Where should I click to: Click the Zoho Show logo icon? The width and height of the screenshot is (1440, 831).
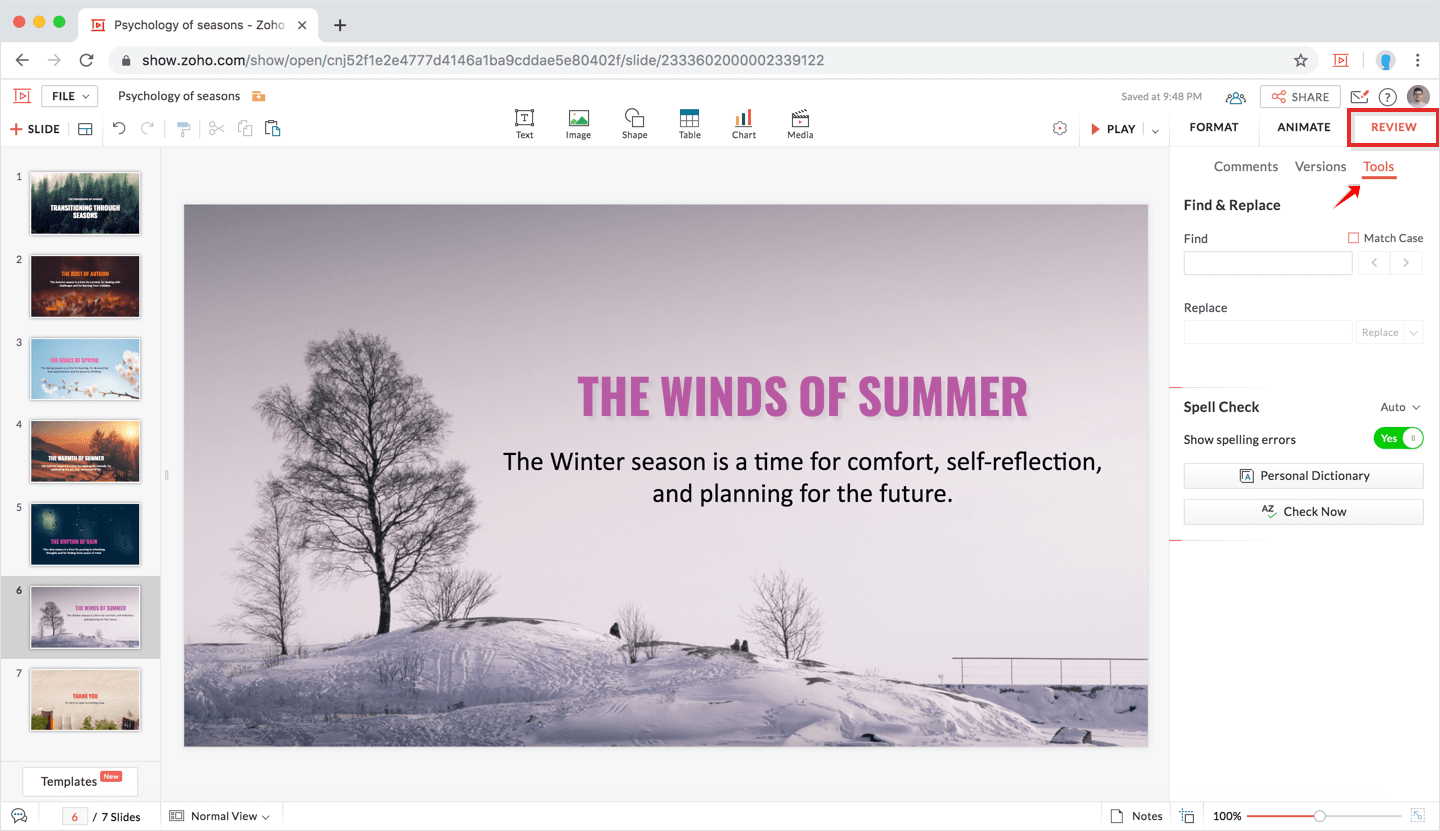coord(22,96)
